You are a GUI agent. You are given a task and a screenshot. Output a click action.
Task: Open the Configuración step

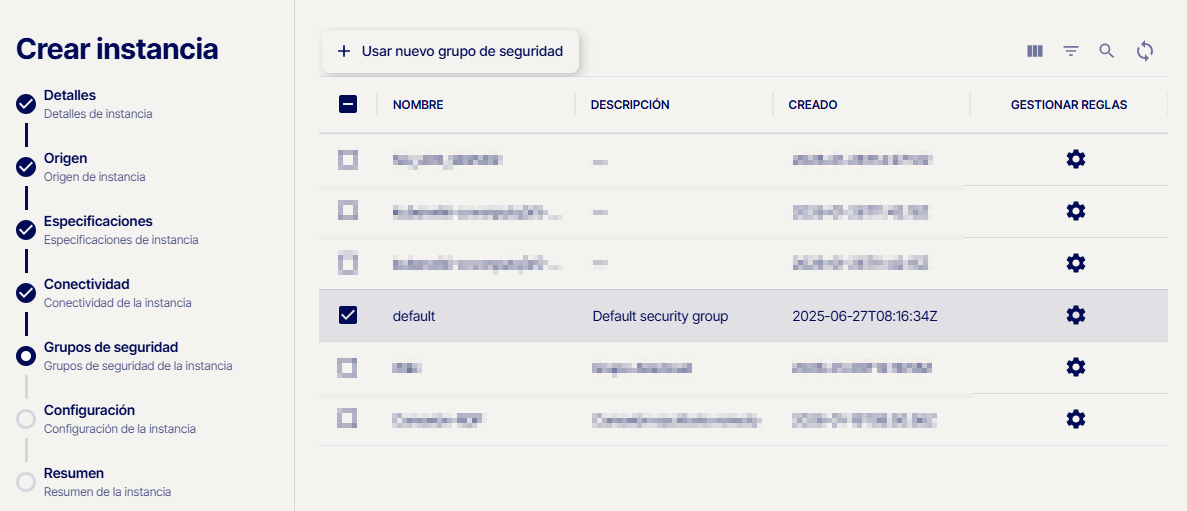point(89,411)
